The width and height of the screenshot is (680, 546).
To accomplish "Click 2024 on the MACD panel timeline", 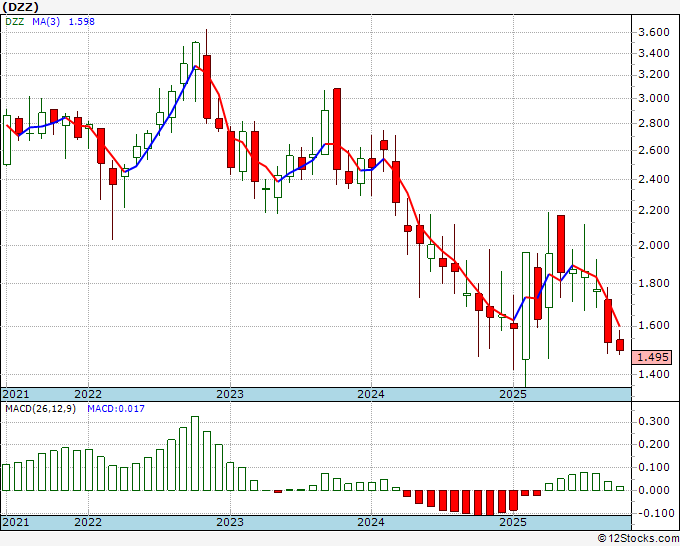I will pyautogui.click(x=371, y=522).
